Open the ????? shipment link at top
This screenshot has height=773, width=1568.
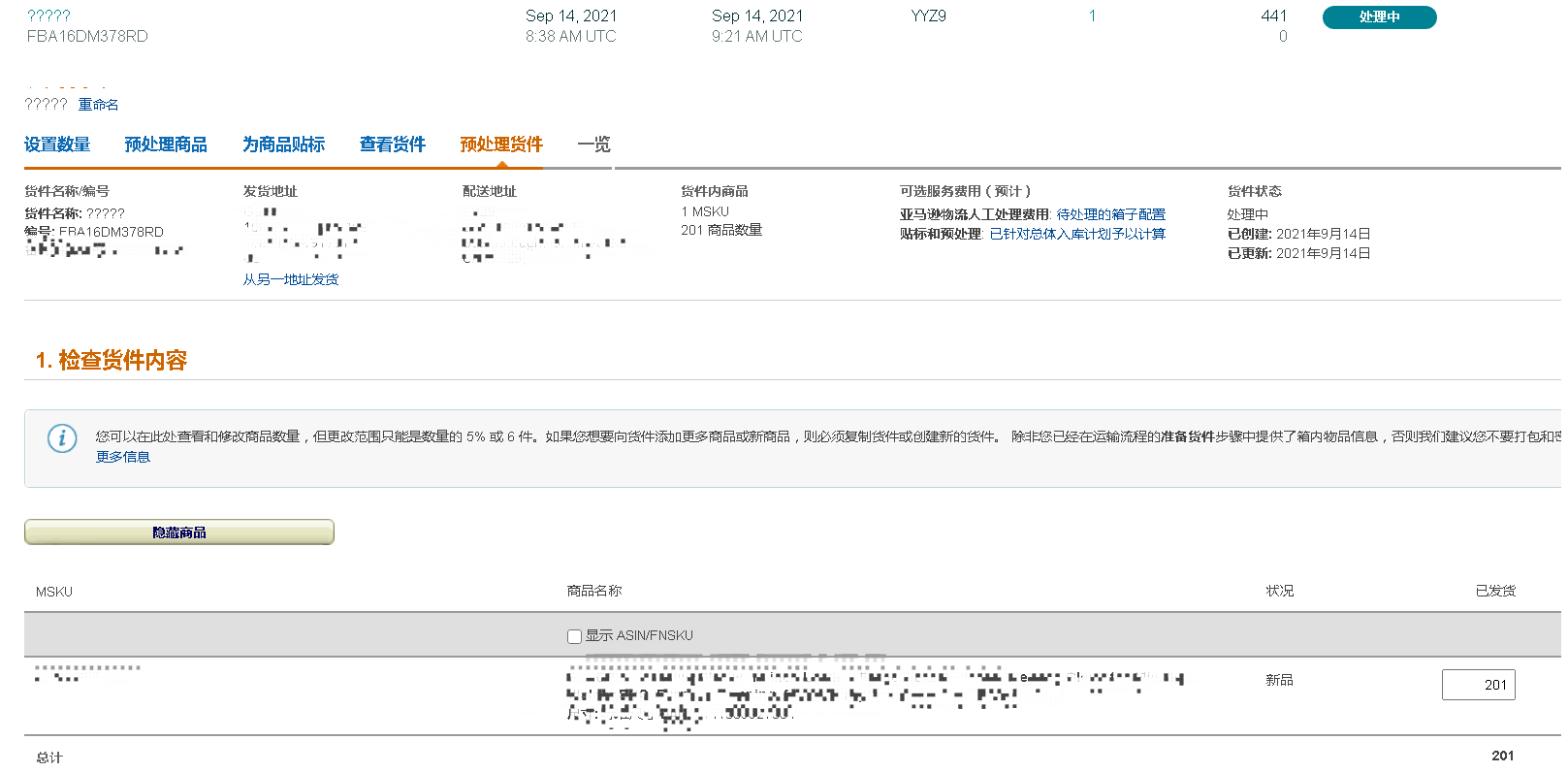[48, 16]
